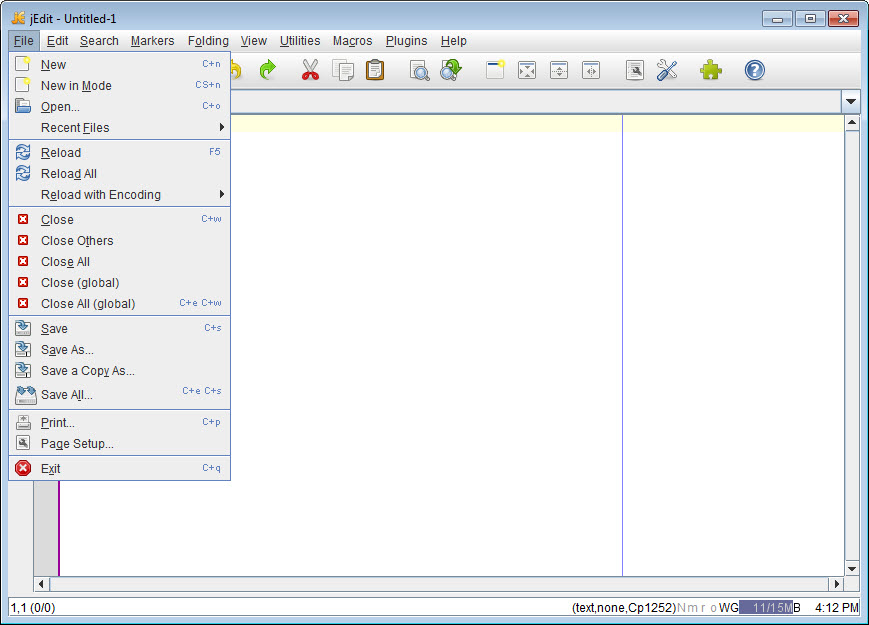Open Buffer Options toolbar icon

click(x=635, y=70)
